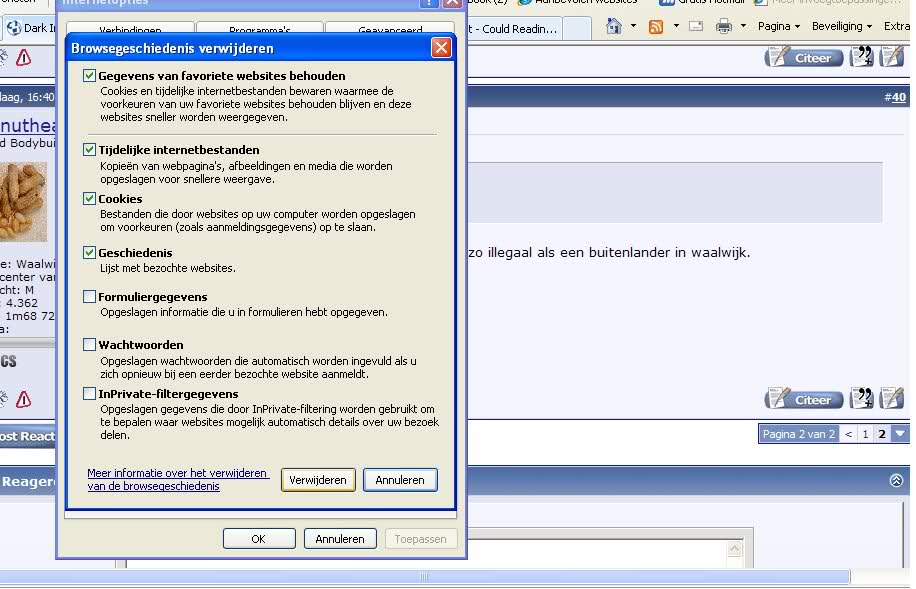Enable the Wachtwoorden checkbox
The height and width of the screenshot is (589, 916).
point(90,345)
